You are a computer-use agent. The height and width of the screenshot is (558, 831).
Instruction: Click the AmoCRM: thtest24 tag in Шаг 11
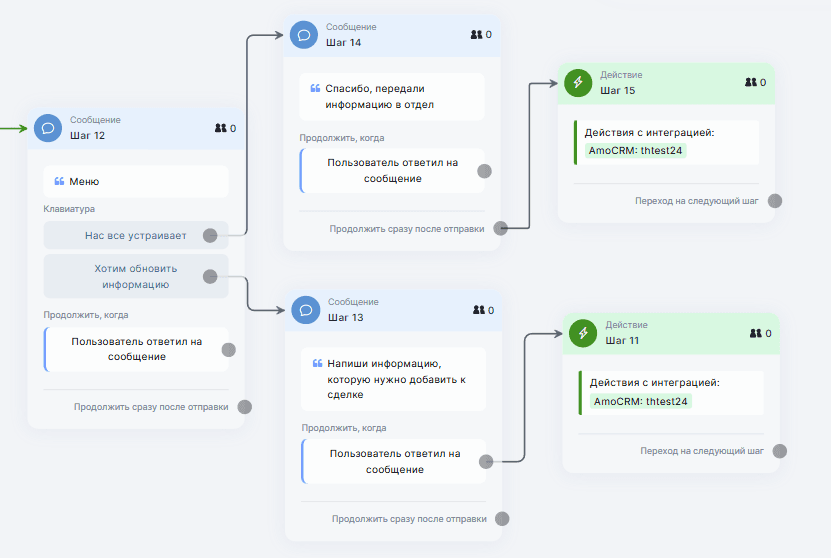tap(642, 401)
